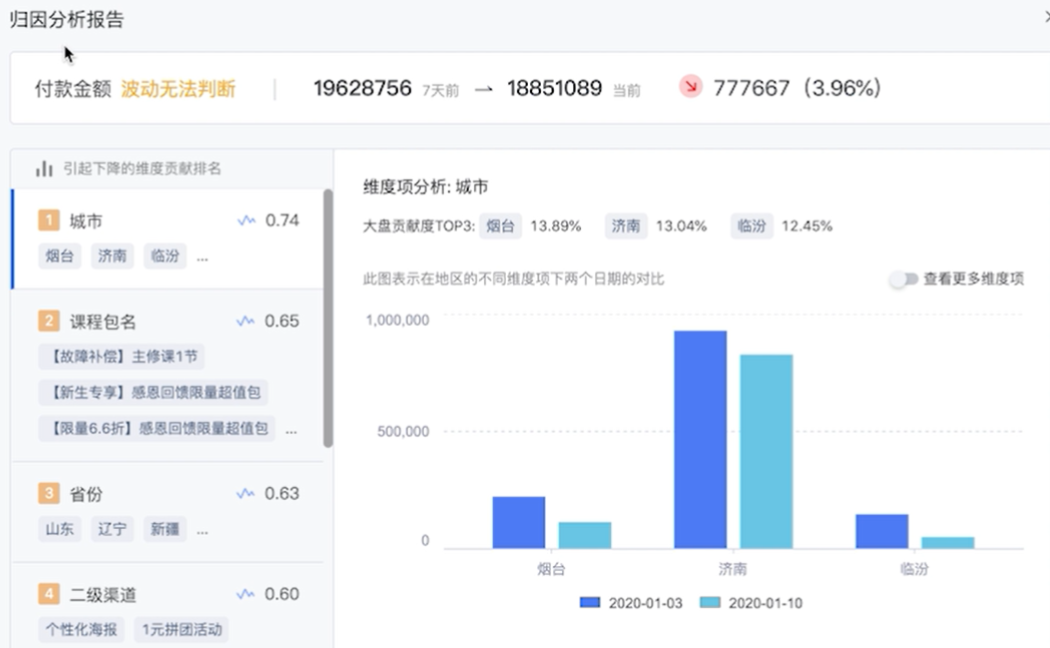Viewport: 1050px width, 648px height.
Task: Click the light blue 济南 bar in the chart
Action: point(766,452)
